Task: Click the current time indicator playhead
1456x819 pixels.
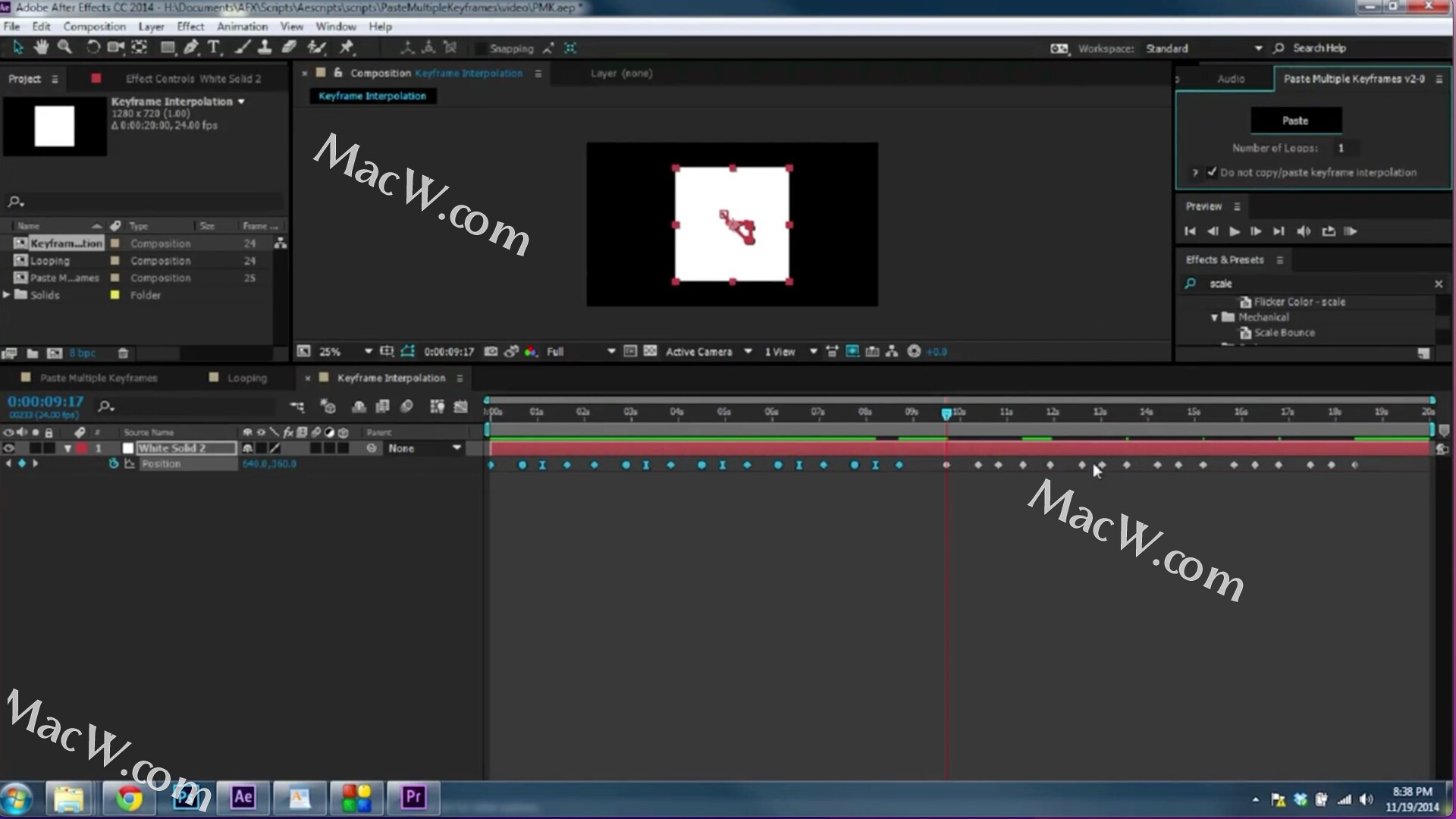Action: point(946,413)
